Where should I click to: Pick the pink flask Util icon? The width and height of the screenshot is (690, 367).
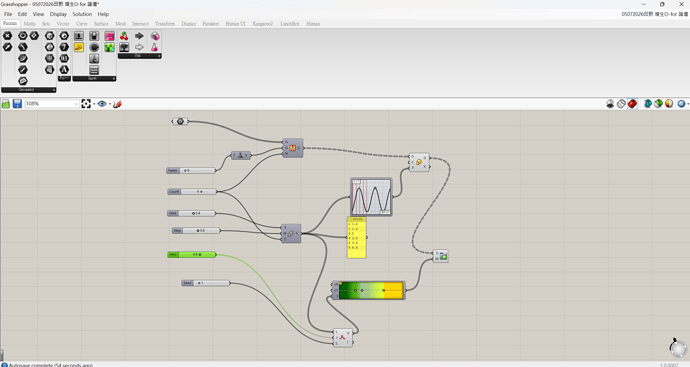tap(154, 47)
